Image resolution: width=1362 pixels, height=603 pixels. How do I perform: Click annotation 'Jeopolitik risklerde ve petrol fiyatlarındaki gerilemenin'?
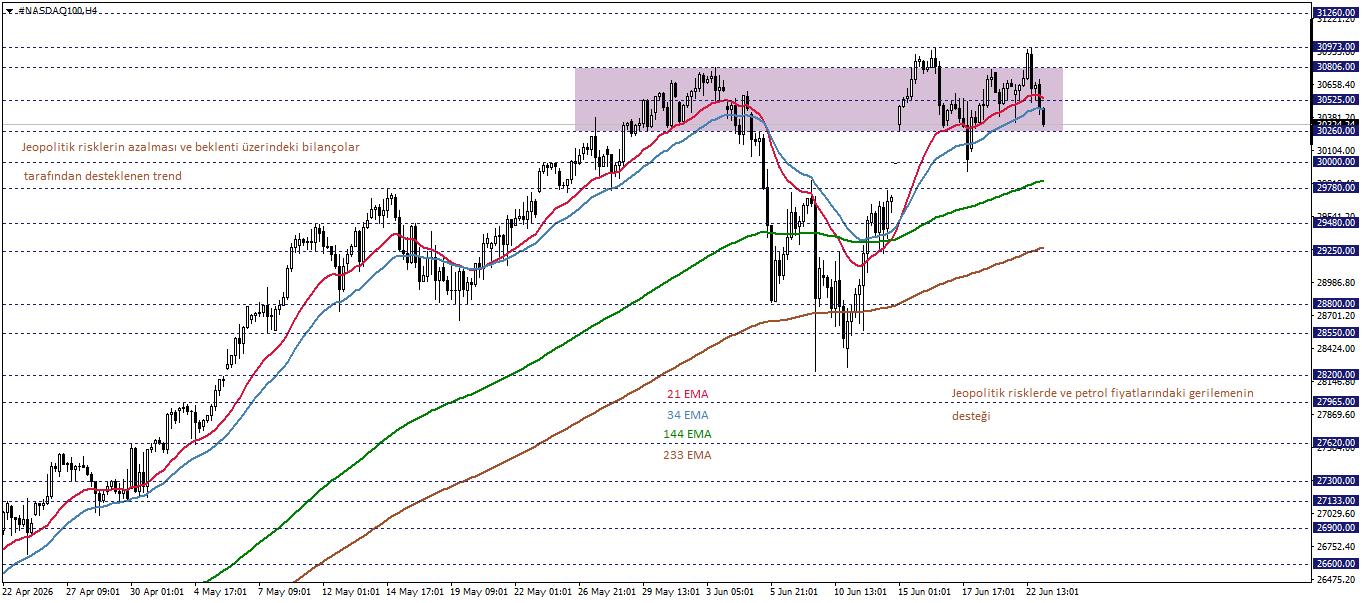pos(1102,394)
